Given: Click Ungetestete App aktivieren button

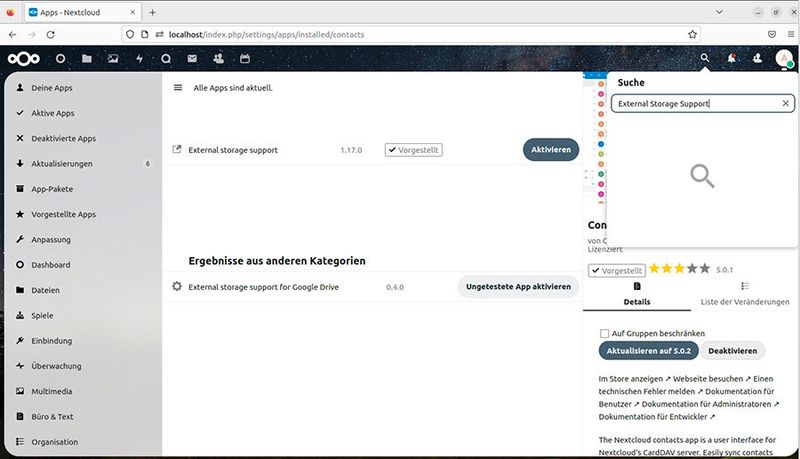Looking at the screenshot, I should click(518, 287).
